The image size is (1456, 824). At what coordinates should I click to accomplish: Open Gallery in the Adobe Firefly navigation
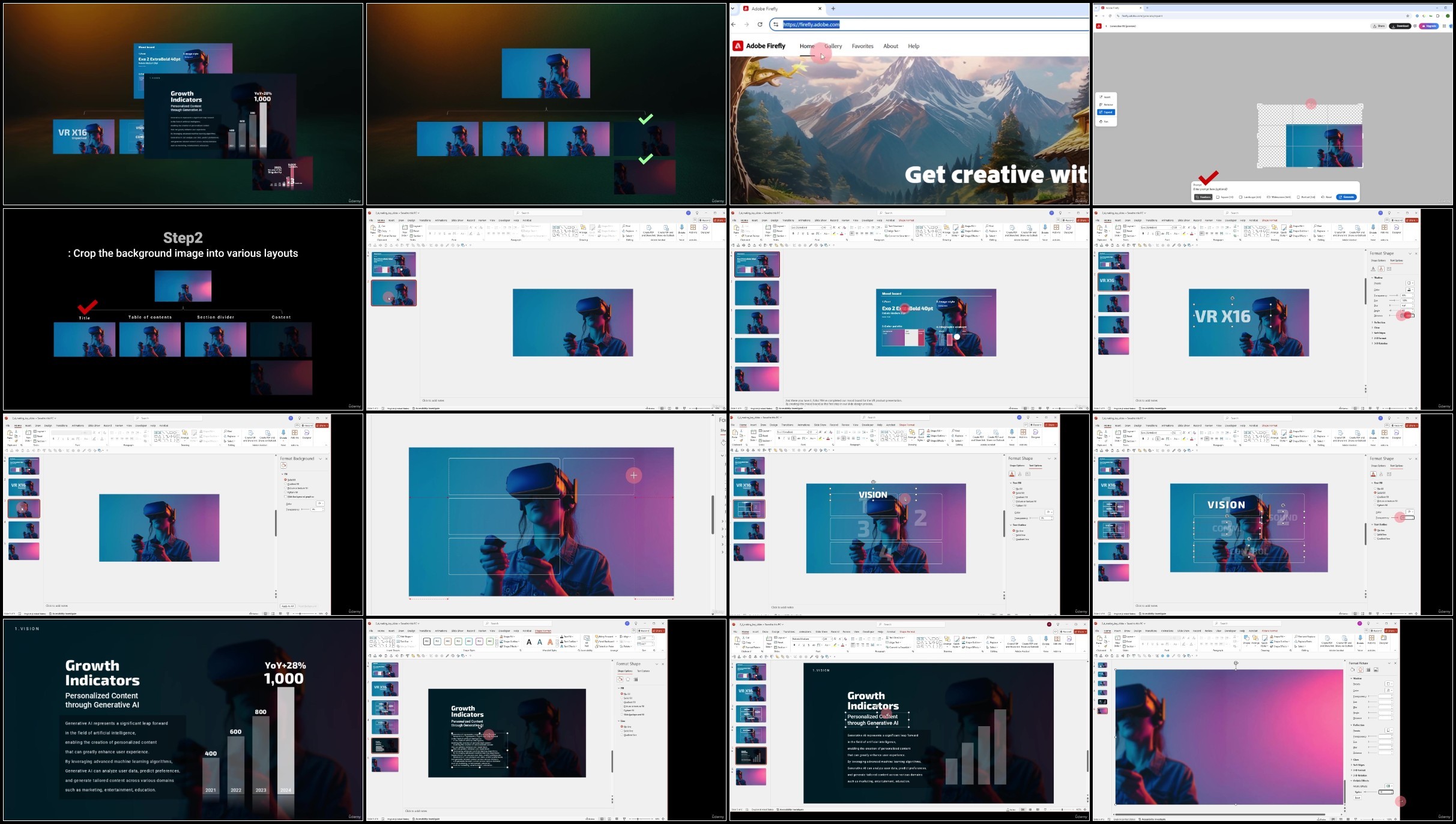coord(833,46)
